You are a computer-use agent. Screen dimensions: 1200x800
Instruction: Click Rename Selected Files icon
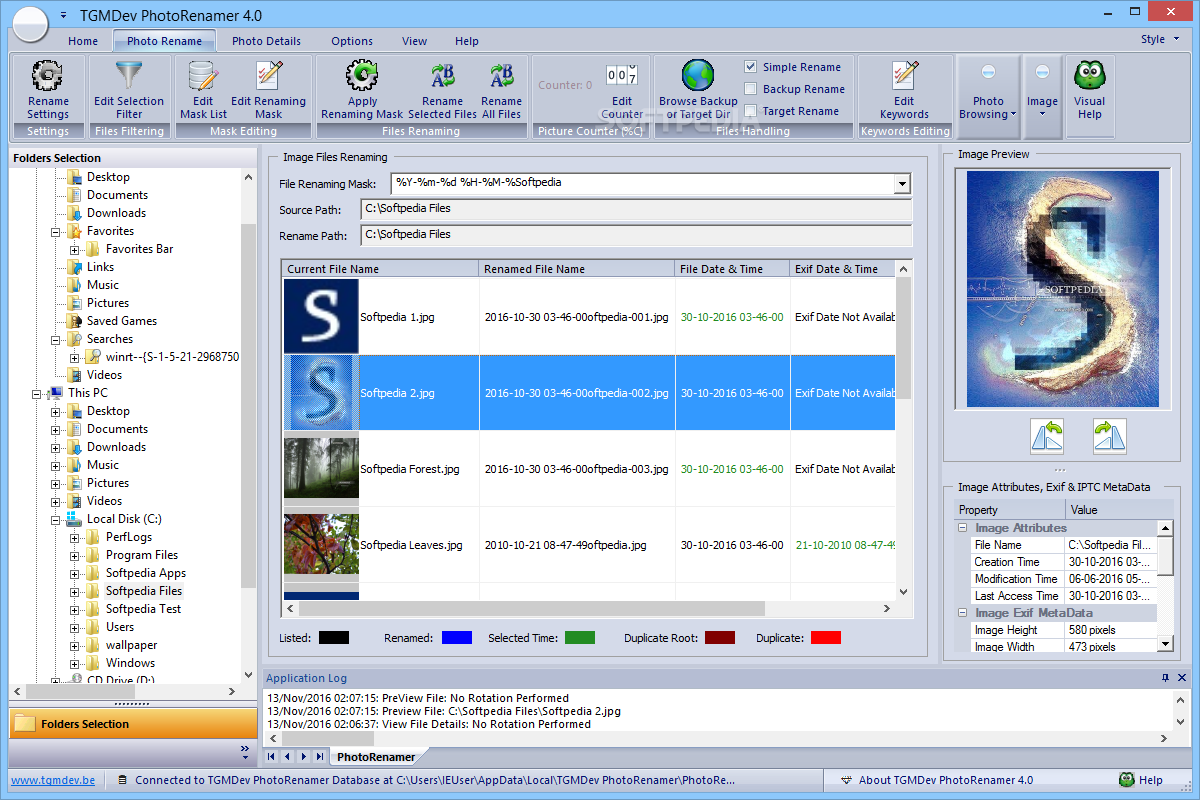tap(442, 76)
